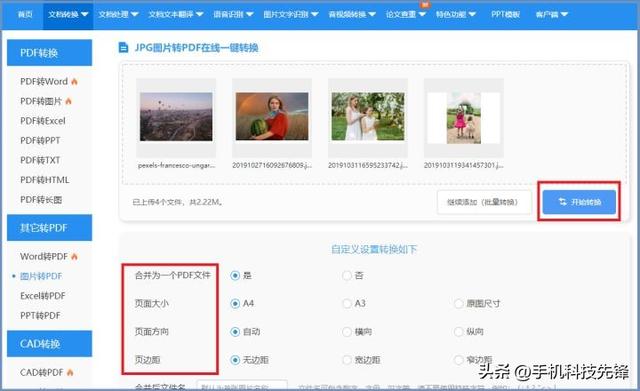Click the flame icon beside PDF转Word
Screen dimensions: 640x391
(74, 82)
